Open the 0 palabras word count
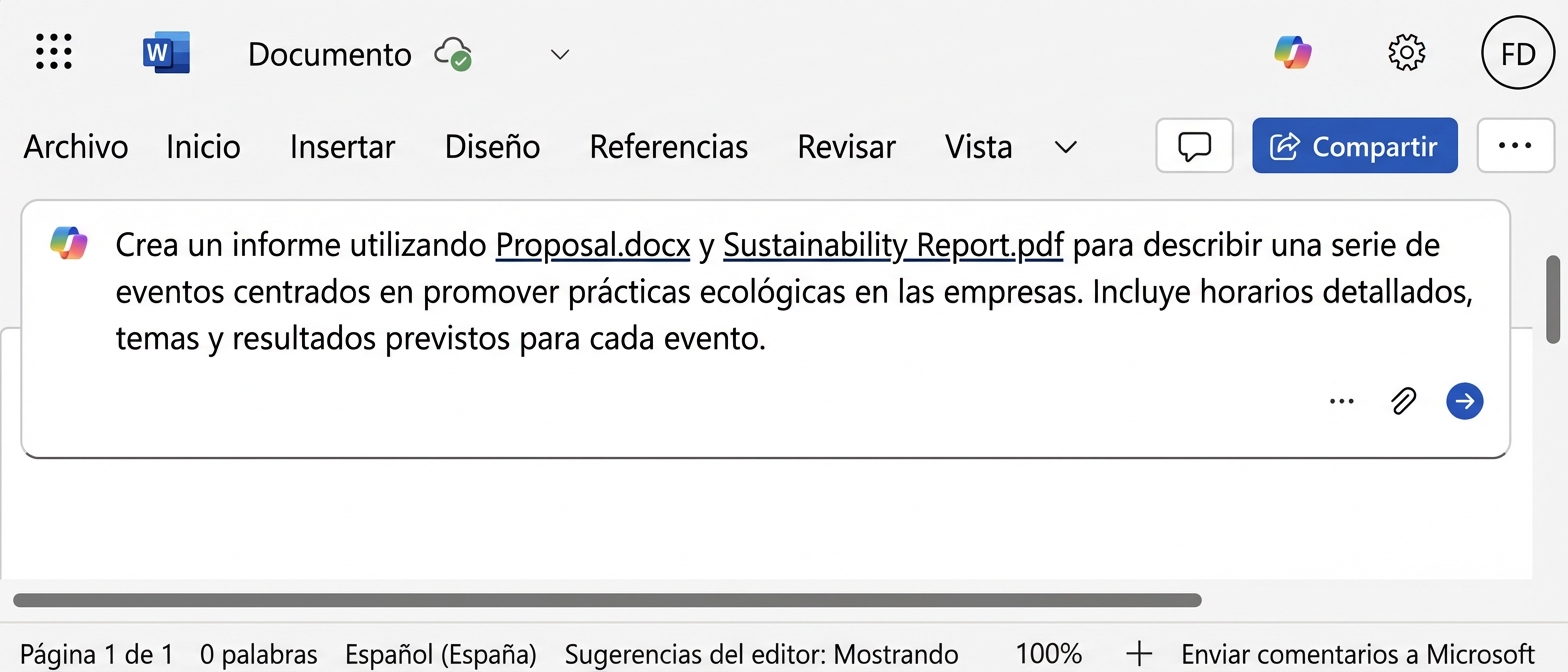 (259, 655)
